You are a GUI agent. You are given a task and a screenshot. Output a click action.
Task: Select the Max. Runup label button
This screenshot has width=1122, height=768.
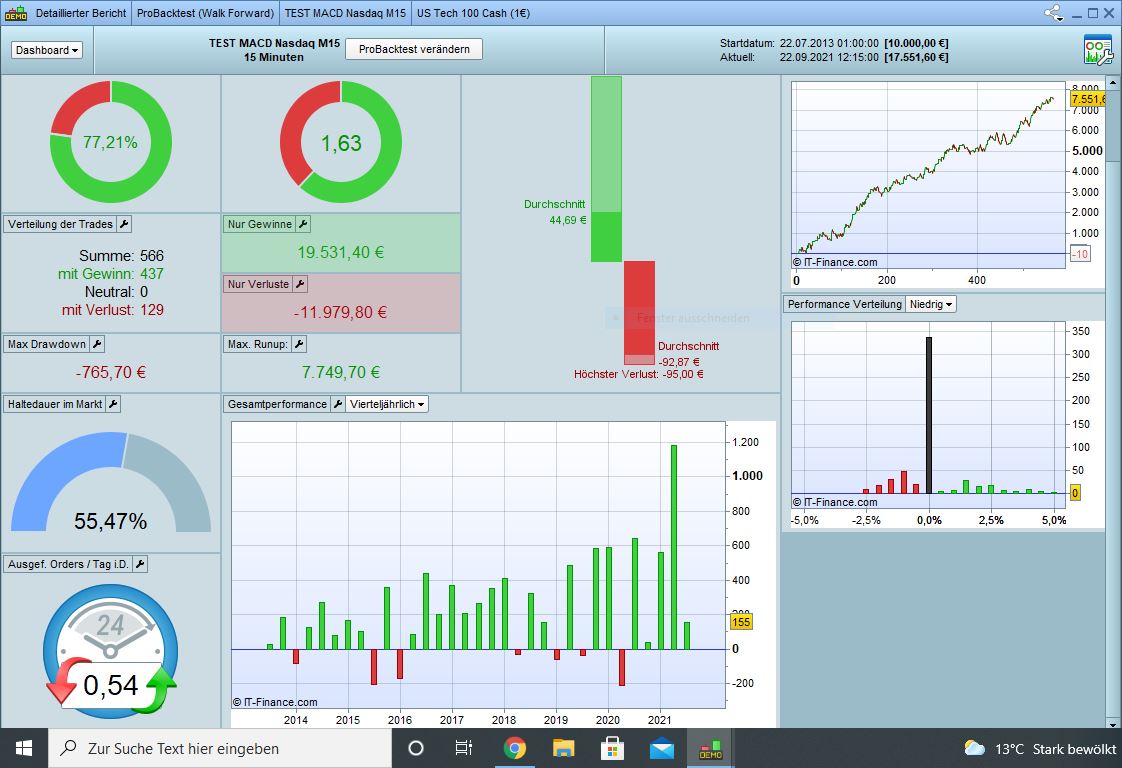click(x=258, y=344)
